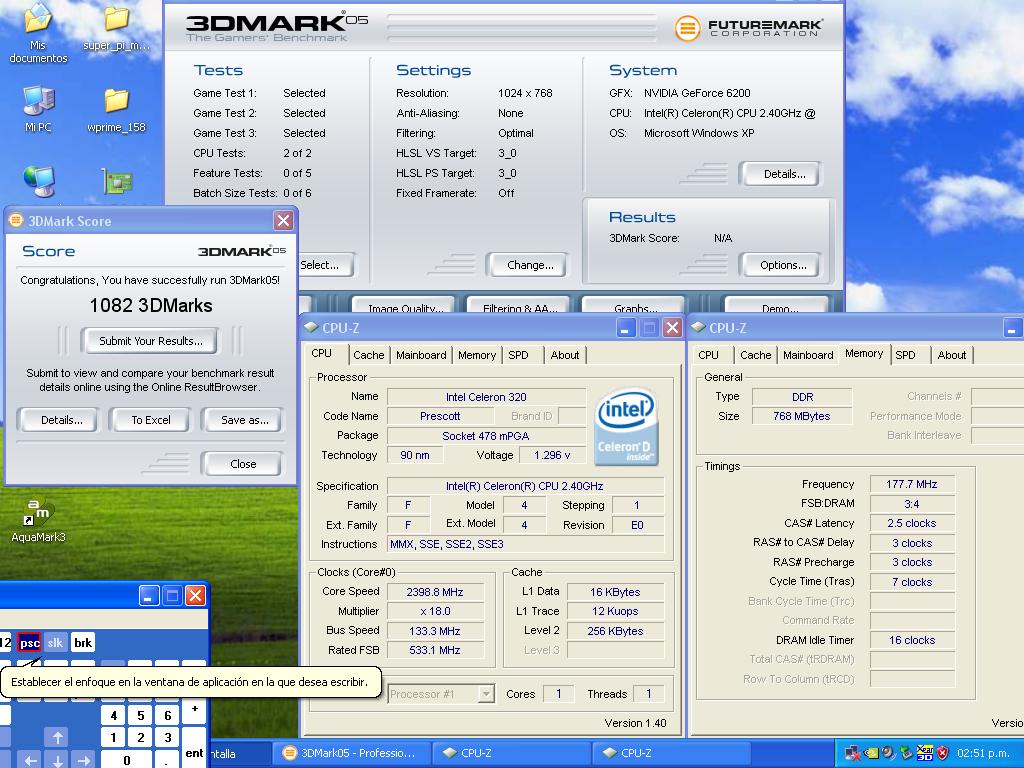Click the Intel Celeron D logo in CPU-Z
This screenshot has height=768, width=1024.
coord(626,426)
